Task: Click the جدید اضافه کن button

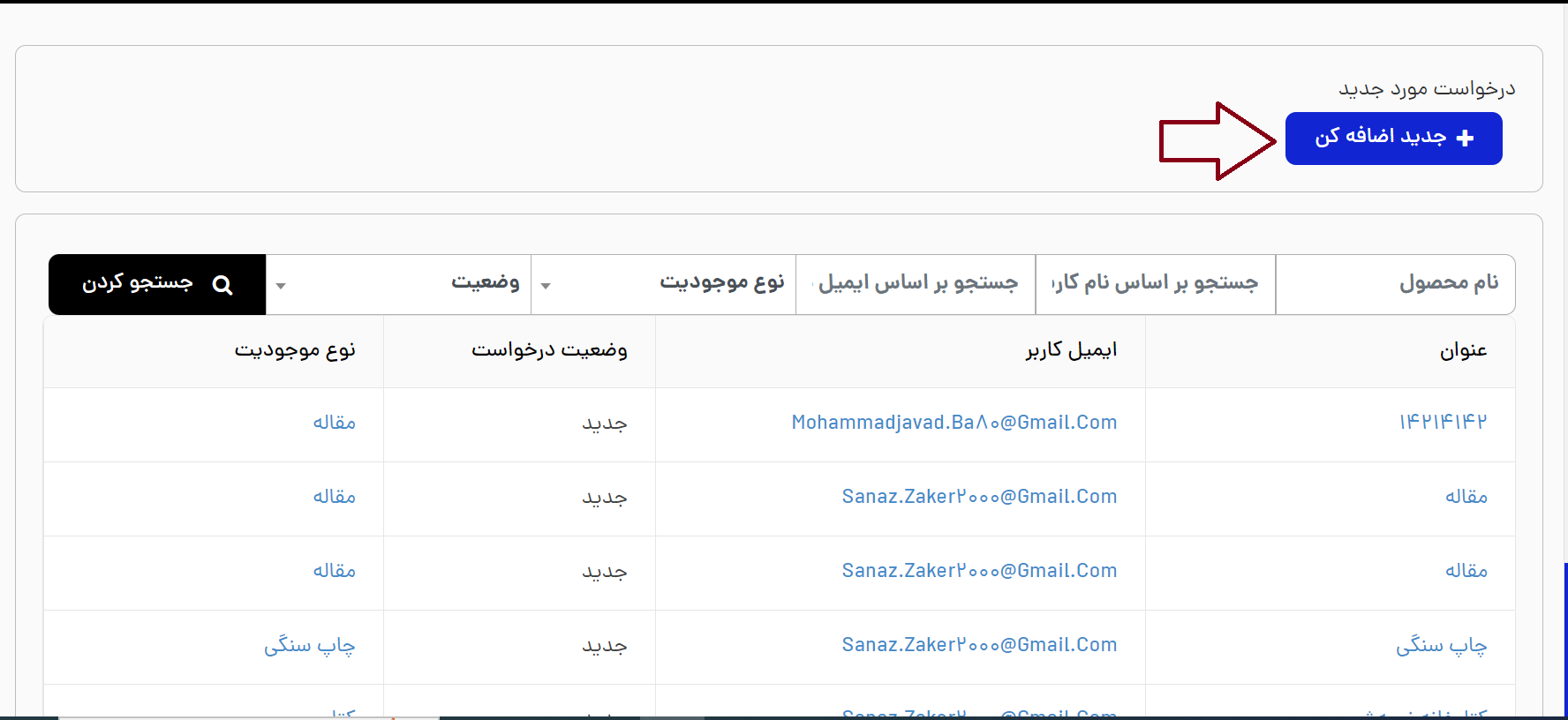Action: pyautogui.click(x=1392, y=139)
